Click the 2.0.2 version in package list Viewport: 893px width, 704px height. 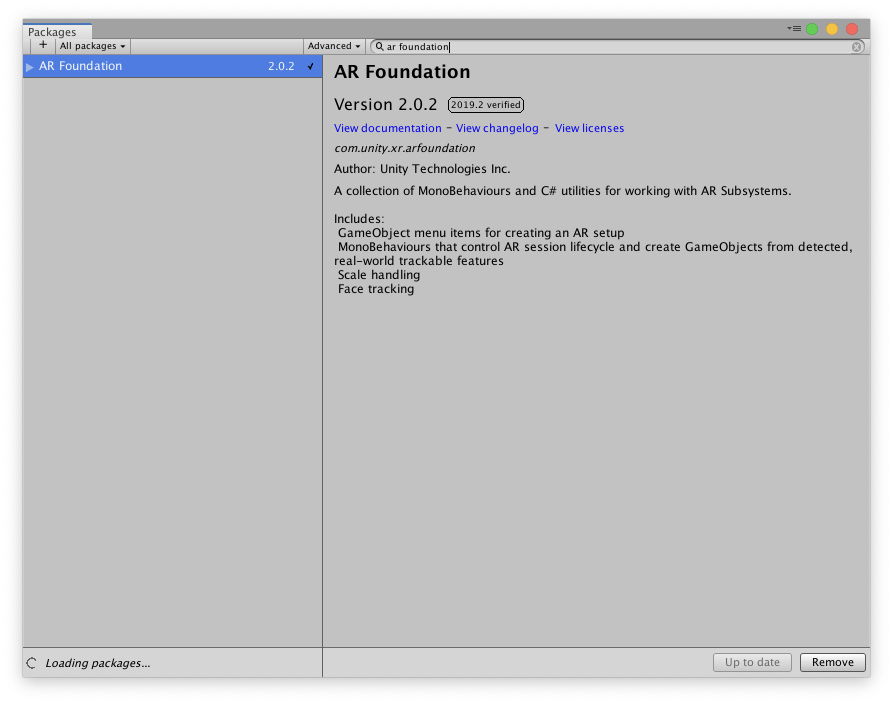(281, 66)
